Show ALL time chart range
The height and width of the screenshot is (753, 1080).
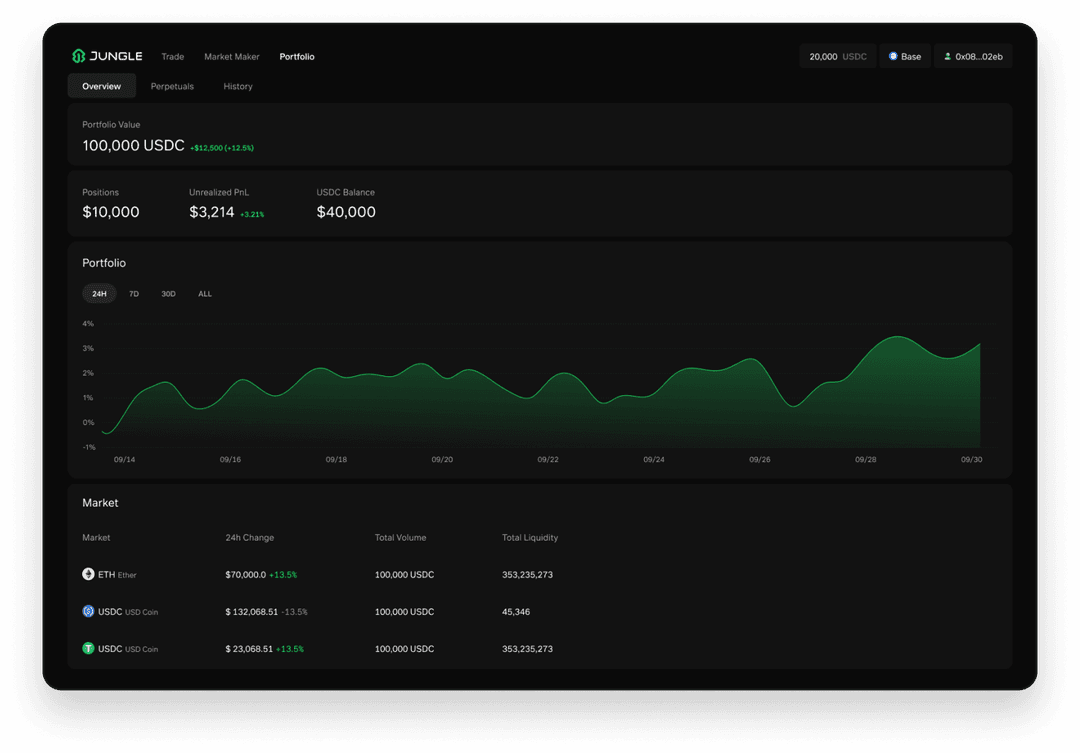click(205, 294)
